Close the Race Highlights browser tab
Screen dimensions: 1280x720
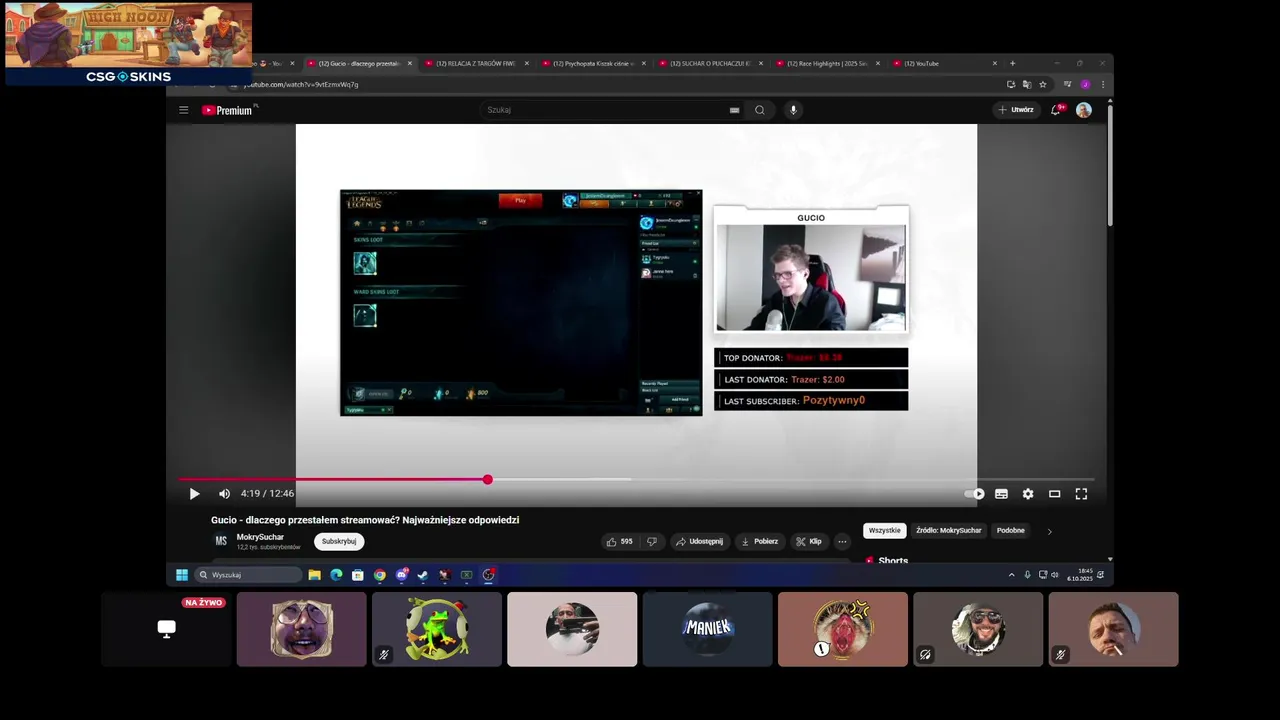[878, 63]
